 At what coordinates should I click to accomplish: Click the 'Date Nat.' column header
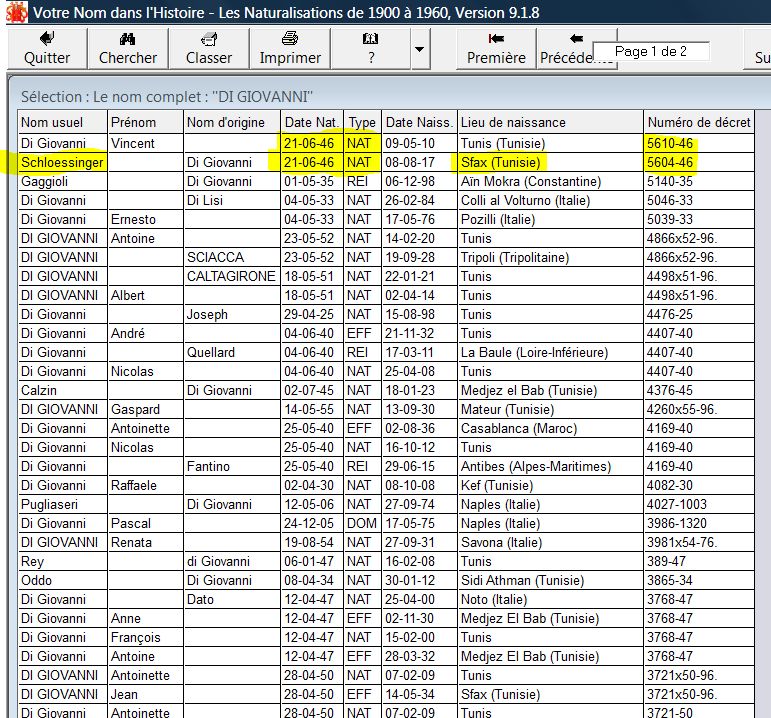312,122
